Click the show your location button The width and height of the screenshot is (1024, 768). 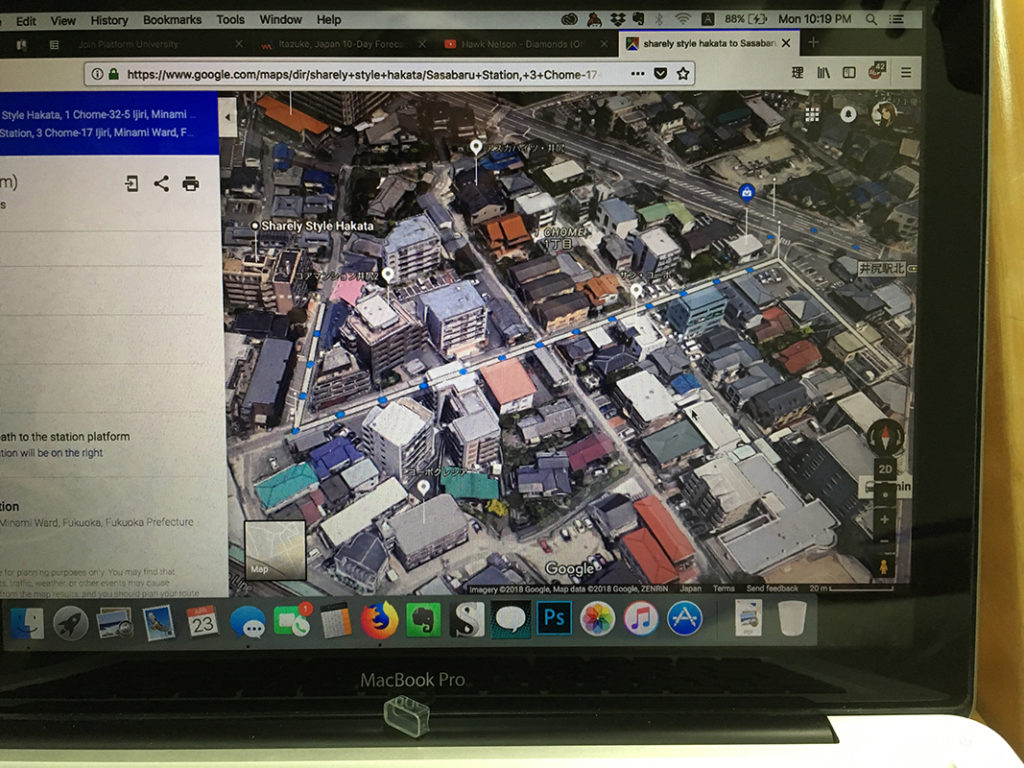click(x=885, y=494)
